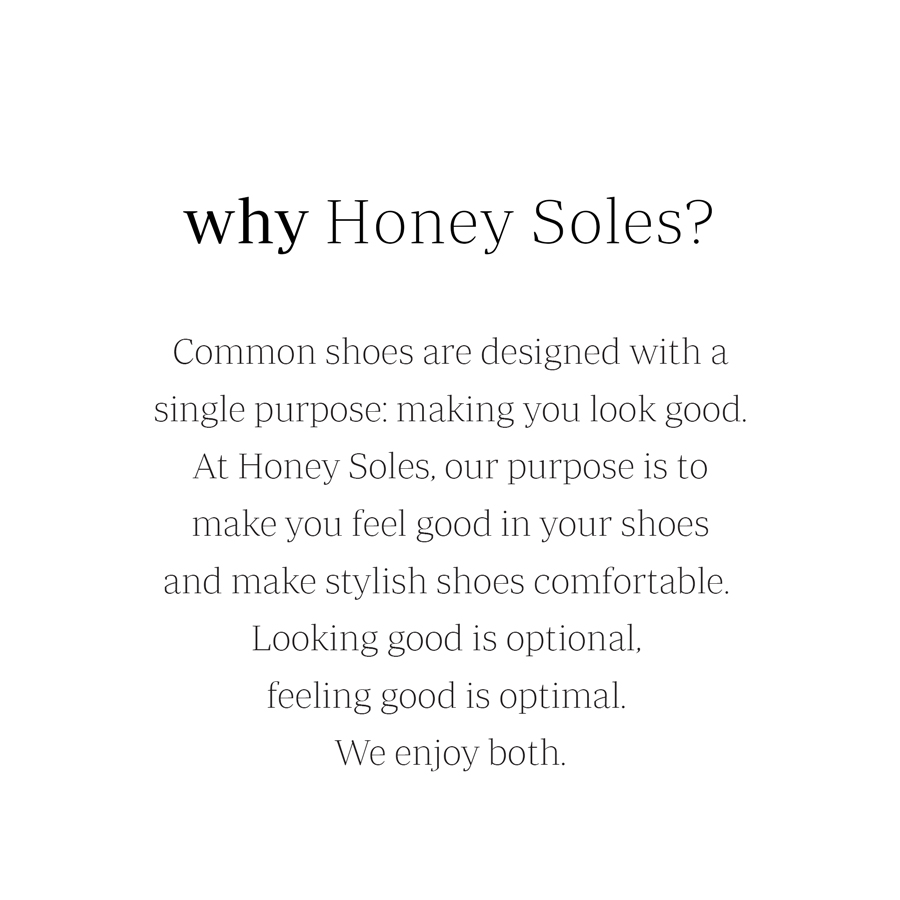This screenshot has height=900, width=900.
Task: Click the line 'feeling good is optimal.'
Action: [x=447, y=697]
